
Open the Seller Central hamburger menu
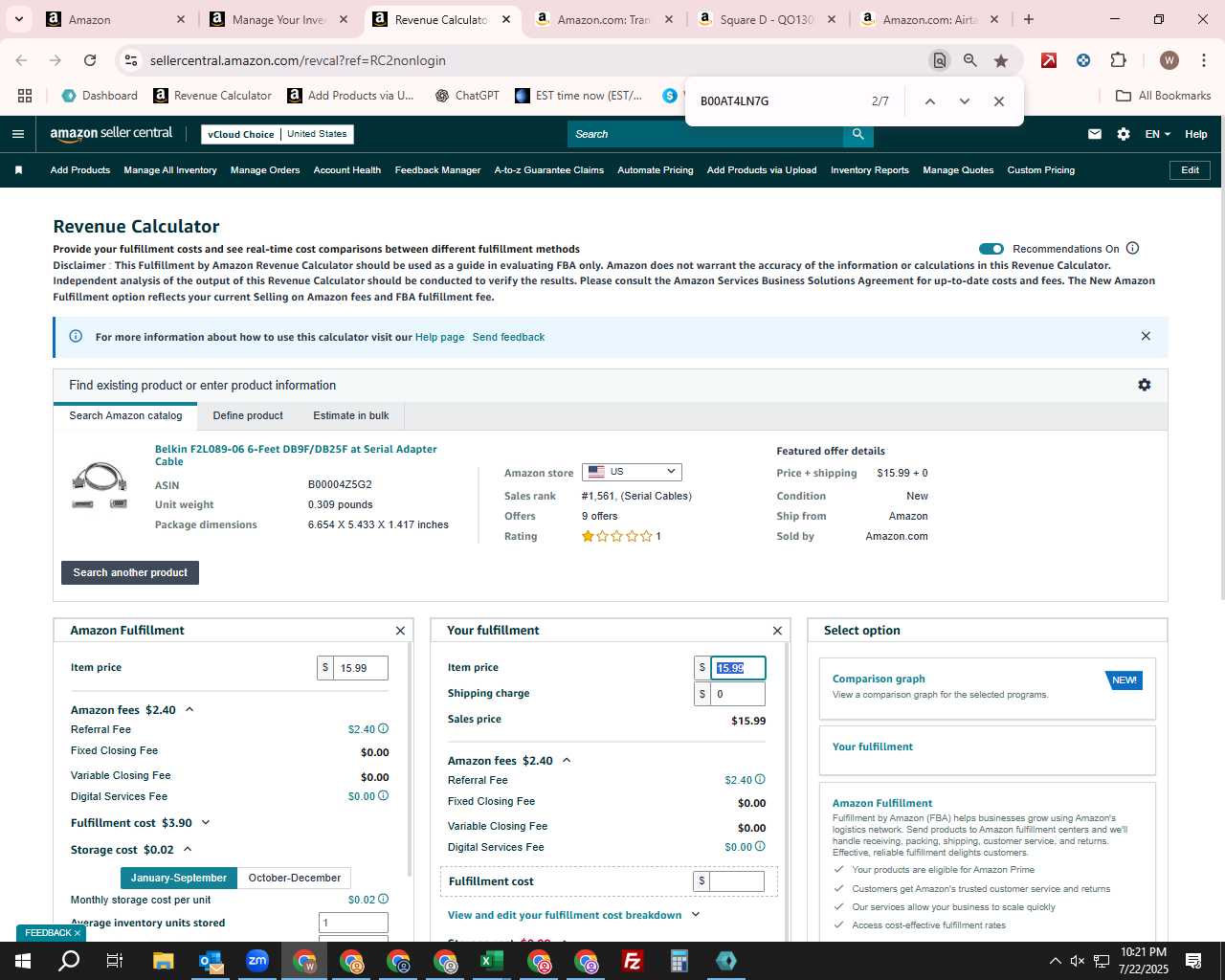[17, 134]
